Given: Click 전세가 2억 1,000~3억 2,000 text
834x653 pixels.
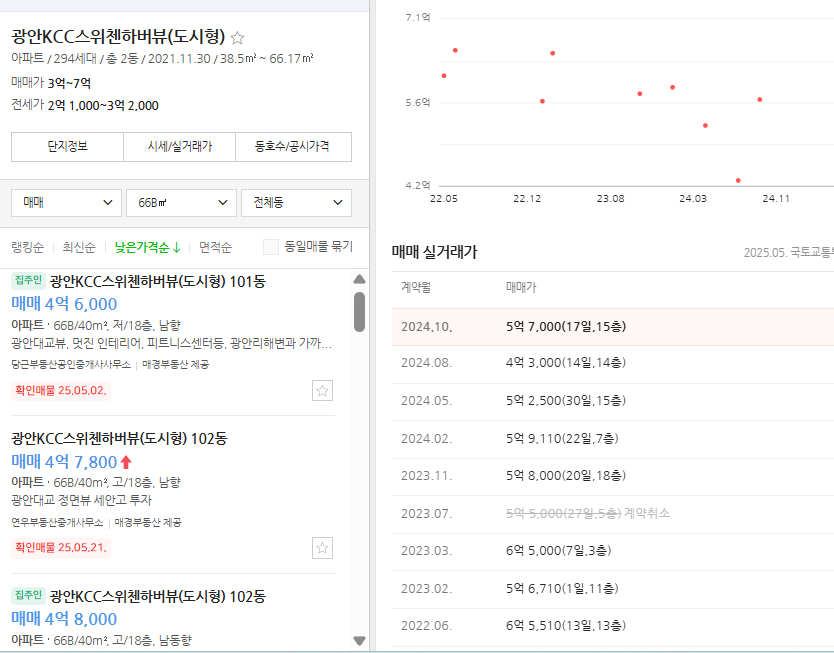Looking at the screenshot, I should pyautogui.click(x=85, y=105).
